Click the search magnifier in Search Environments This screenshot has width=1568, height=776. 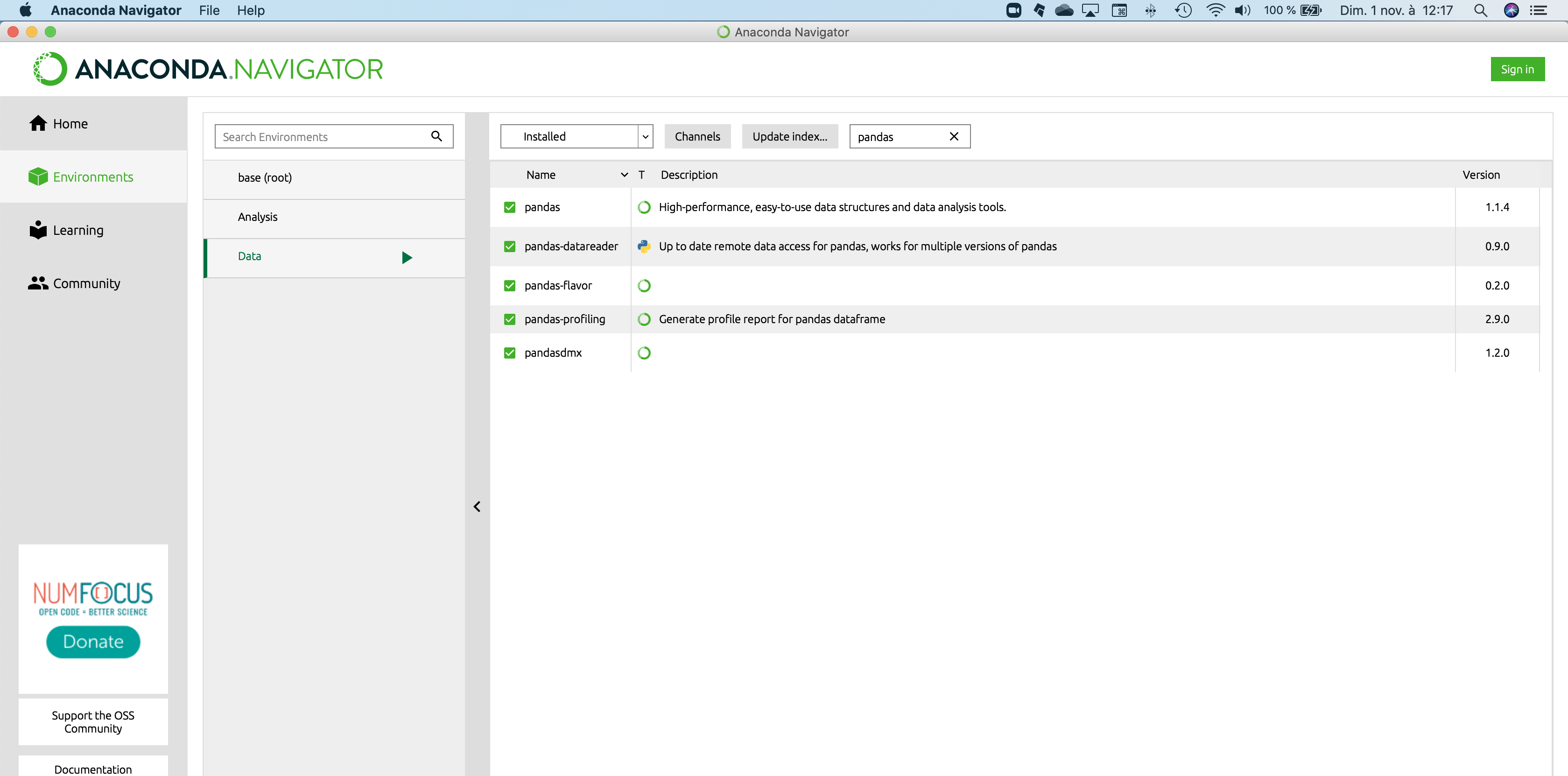436,136
